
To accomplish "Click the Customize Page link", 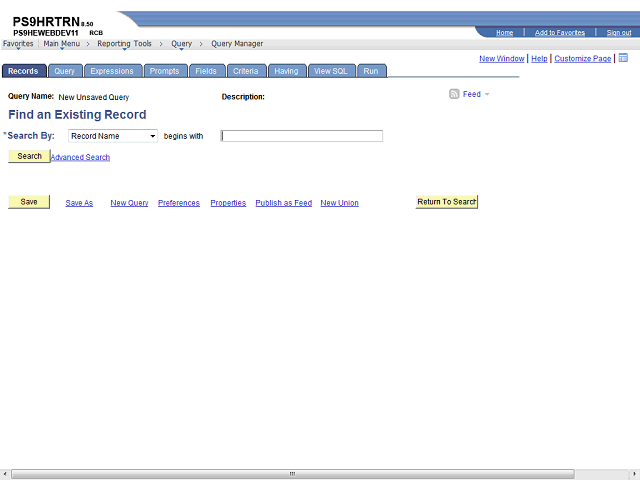I will [582, 58].
